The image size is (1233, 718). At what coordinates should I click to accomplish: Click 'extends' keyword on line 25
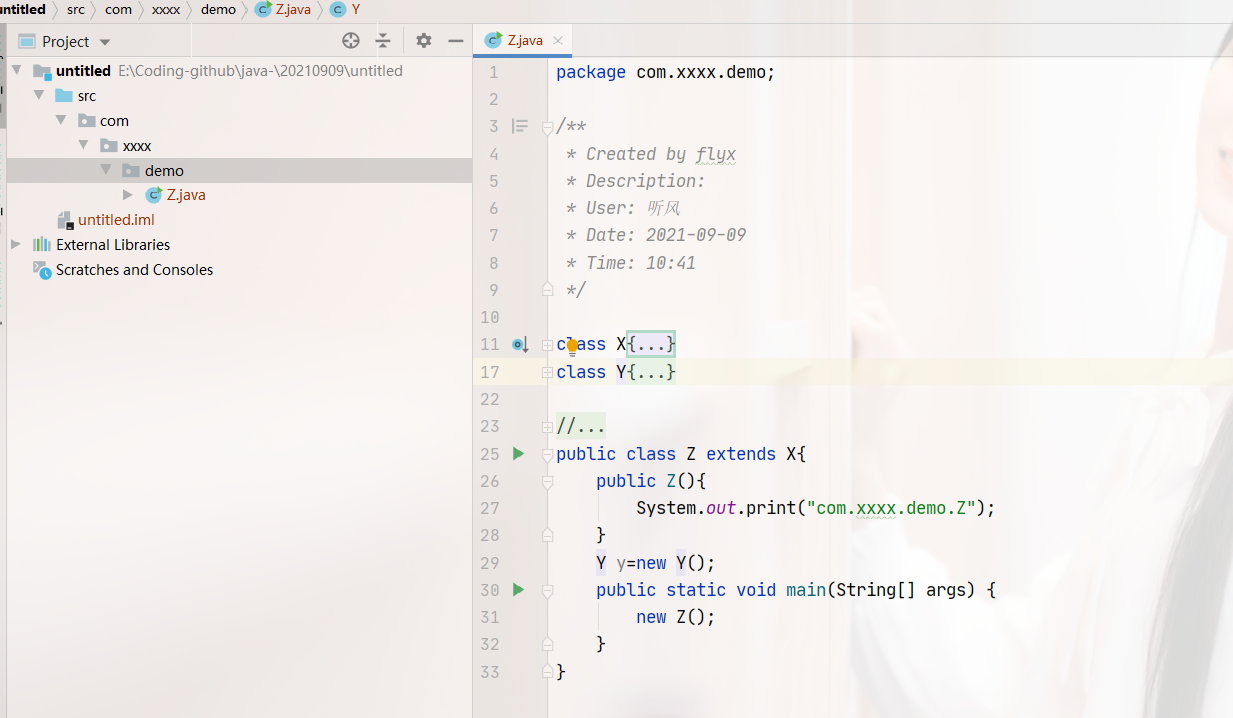pyautogui.click(x=741, y=454)
